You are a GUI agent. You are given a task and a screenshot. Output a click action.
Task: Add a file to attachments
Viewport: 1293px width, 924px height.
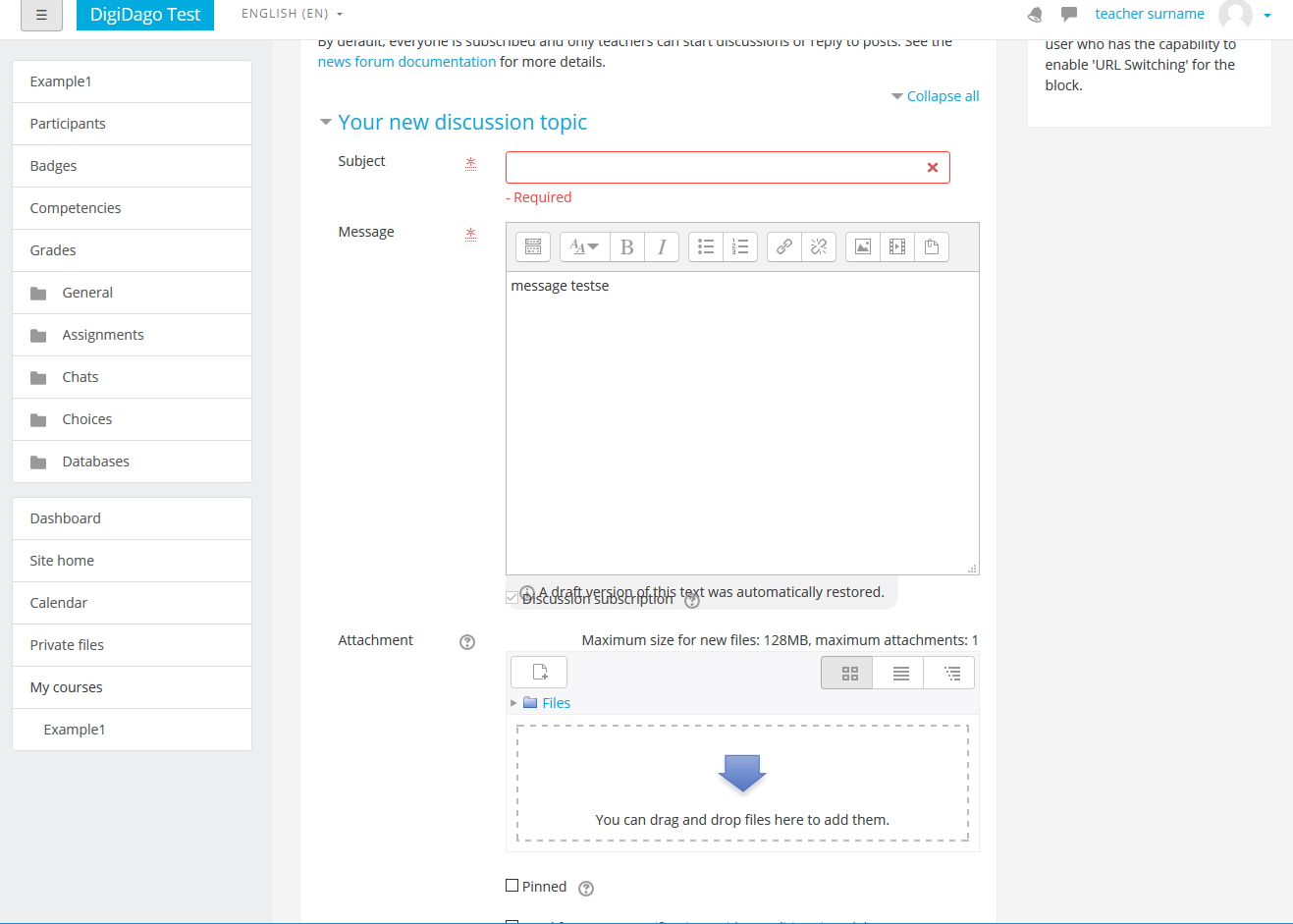(539, 672)
